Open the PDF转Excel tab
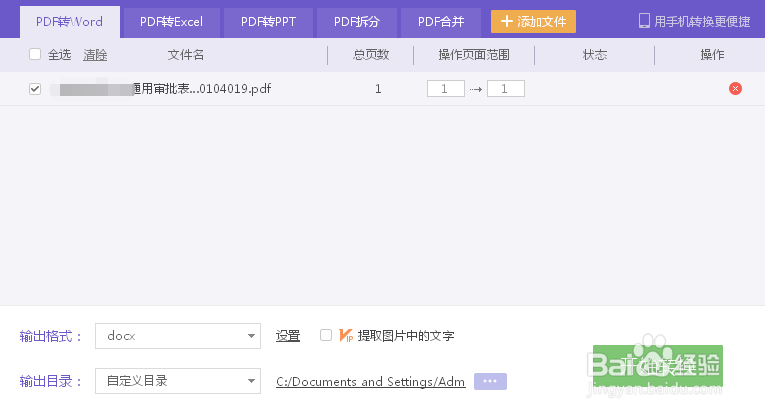Screen dimensions: 765x416 [x=171, y=22]
